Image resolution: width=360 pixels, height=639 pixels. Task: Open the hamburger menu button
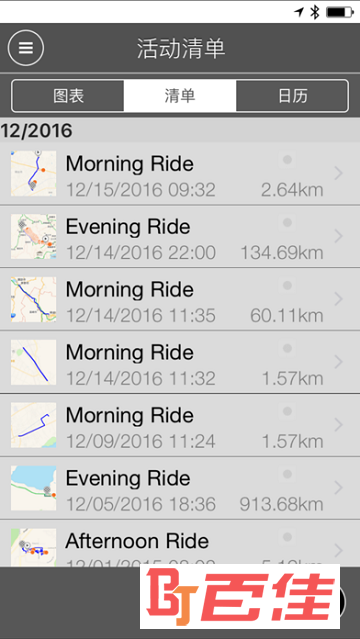26,48
